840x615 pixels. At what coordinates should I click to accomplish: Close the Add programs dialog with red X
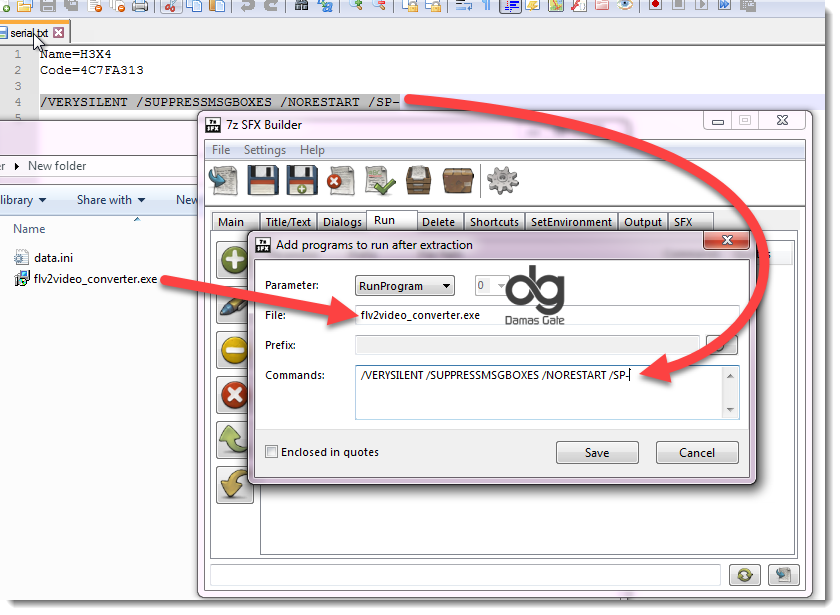pyautogui.click(x=726, y=240)
